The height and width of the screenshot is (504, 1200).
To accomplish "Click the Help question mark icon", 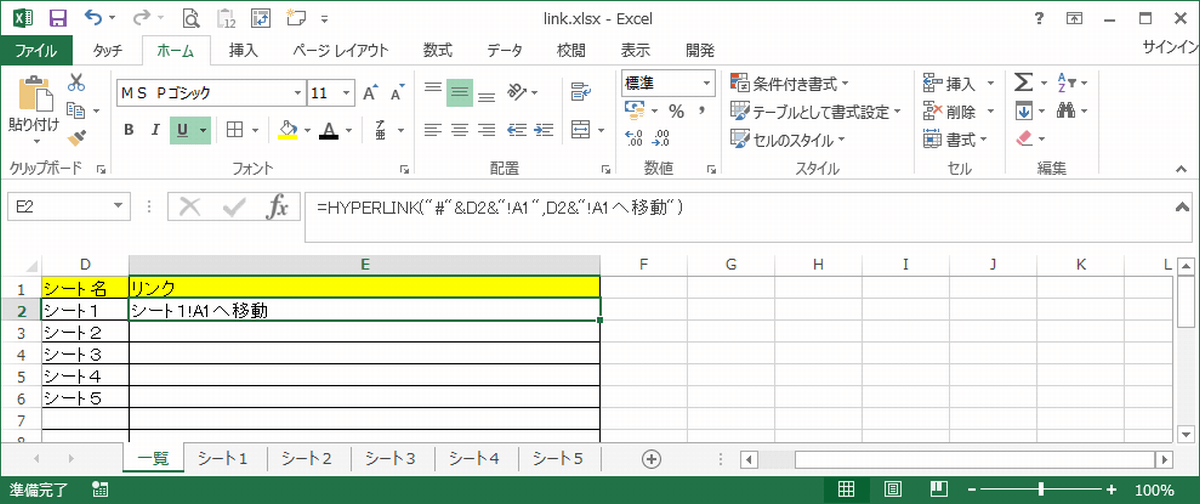I will coord(1040,17).
